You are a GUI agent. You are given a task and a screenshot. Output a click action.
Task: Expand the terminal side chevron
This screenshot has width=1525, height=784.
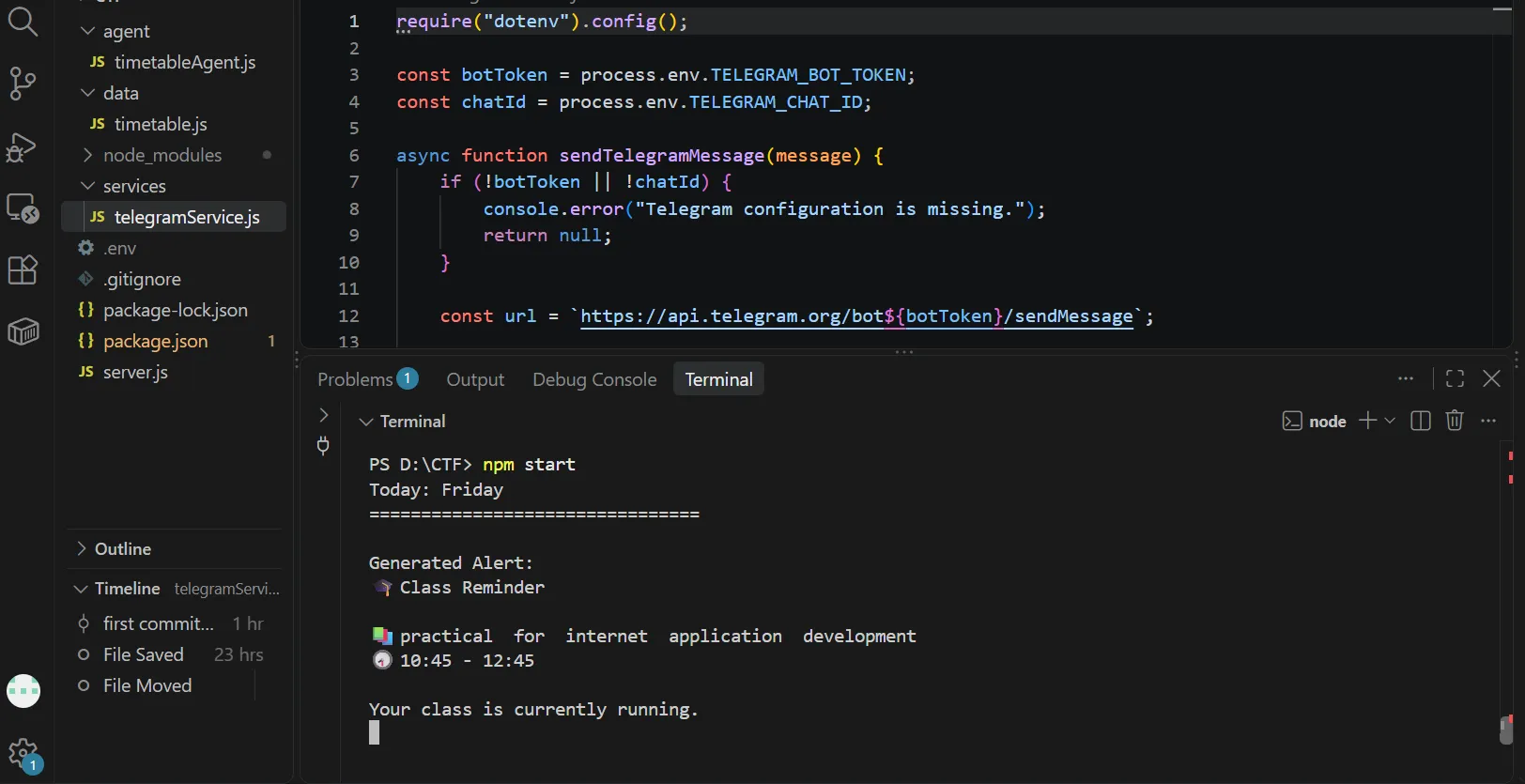point(323,415)
